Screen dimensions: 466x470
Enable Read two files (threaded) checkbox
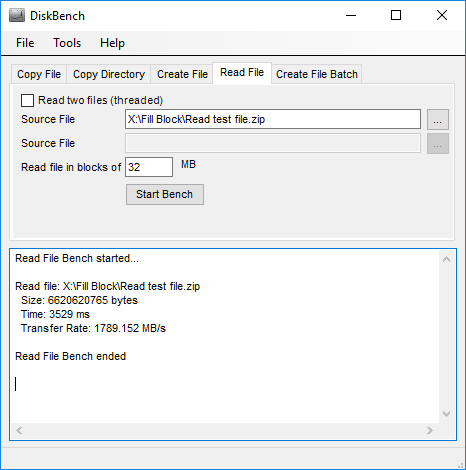click(x=27, y=100)
